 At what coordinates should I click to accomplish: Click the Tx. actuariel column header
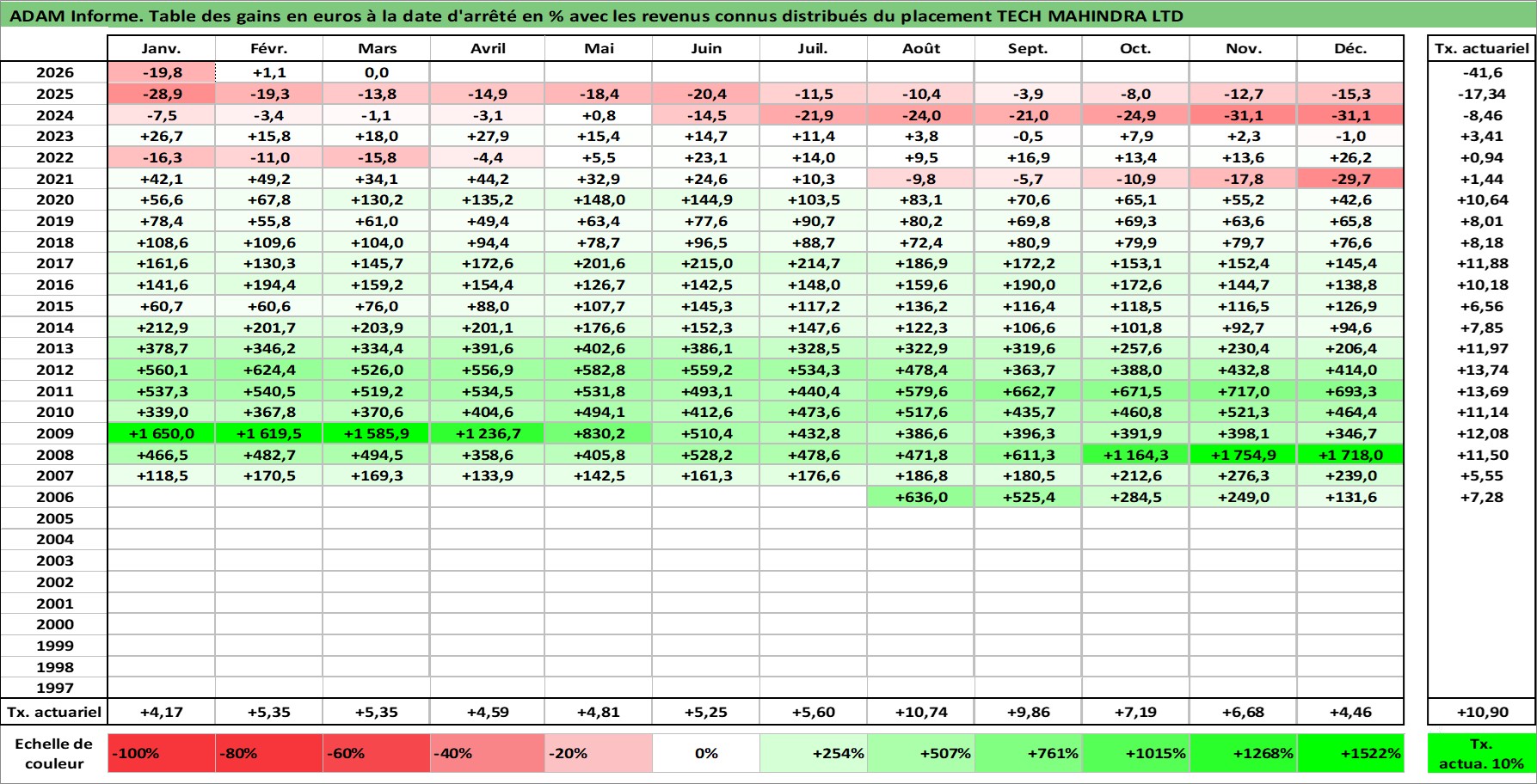(x=1481, y=48)
